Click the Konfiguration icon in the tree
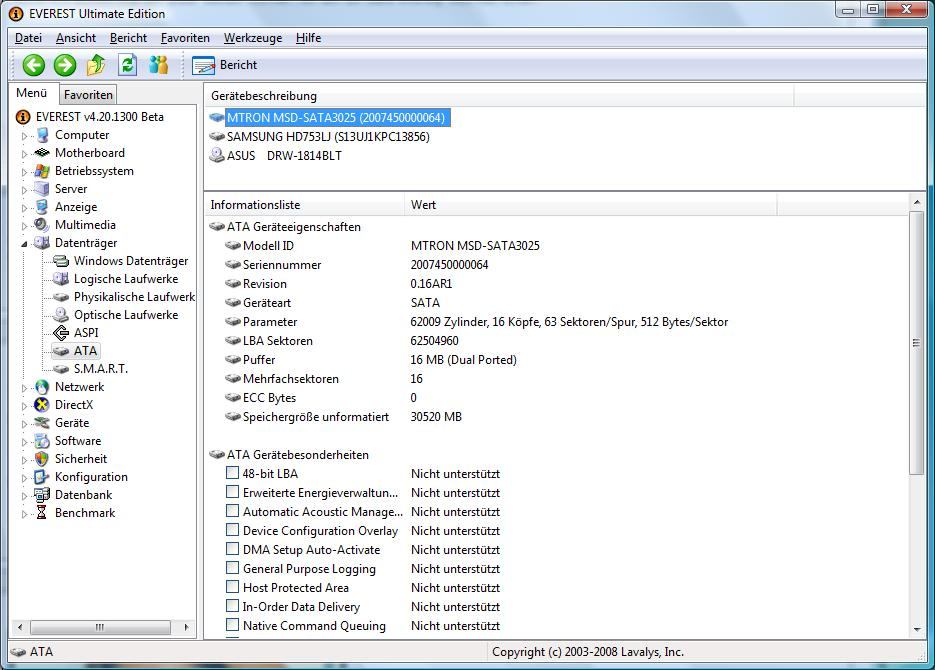Screen dimensions: 935x670 42,477
